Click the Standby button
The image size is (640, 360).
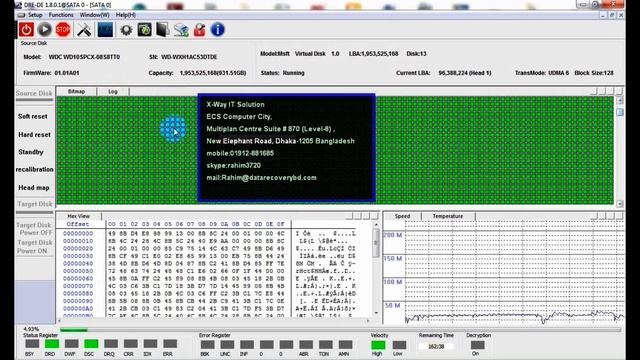coord(31,152)
